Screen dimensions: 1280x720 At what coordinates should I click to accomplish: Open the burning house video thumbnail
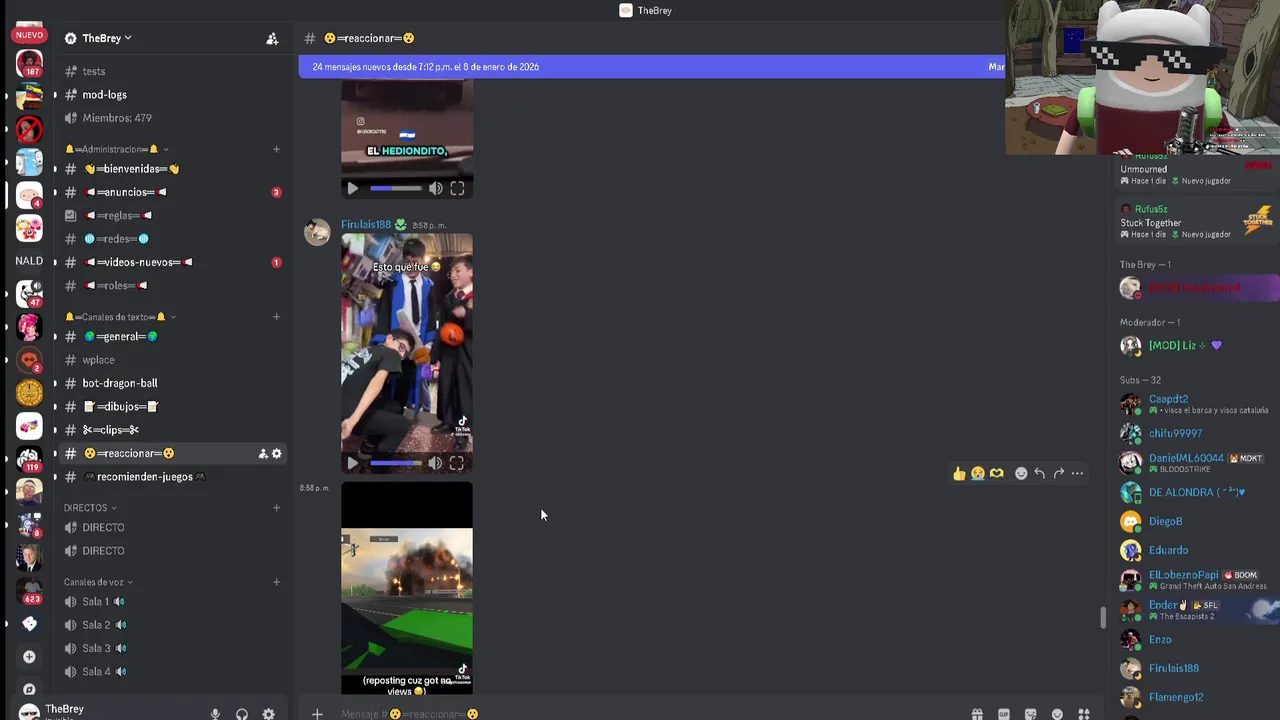click(407, 588)
